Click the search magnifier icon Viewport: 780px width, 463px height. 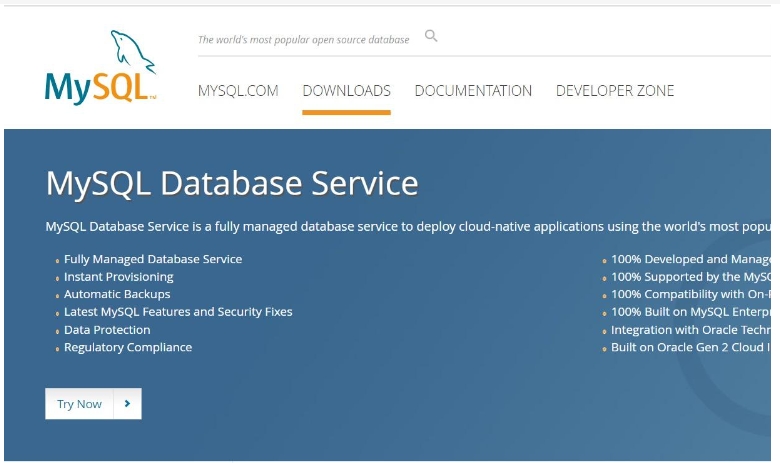431,36
